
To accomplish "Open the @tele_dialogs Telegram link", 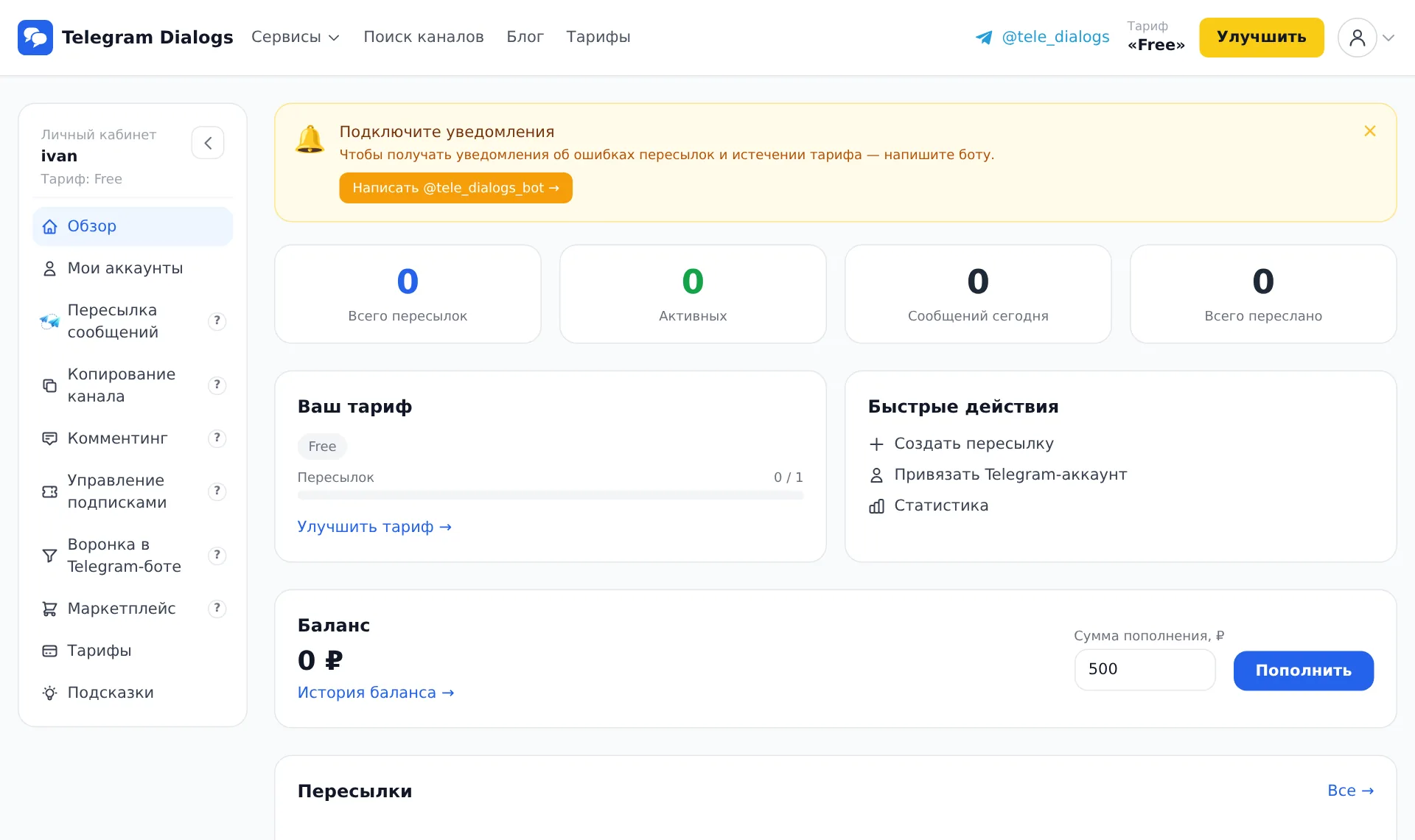I will point(1042,37).
